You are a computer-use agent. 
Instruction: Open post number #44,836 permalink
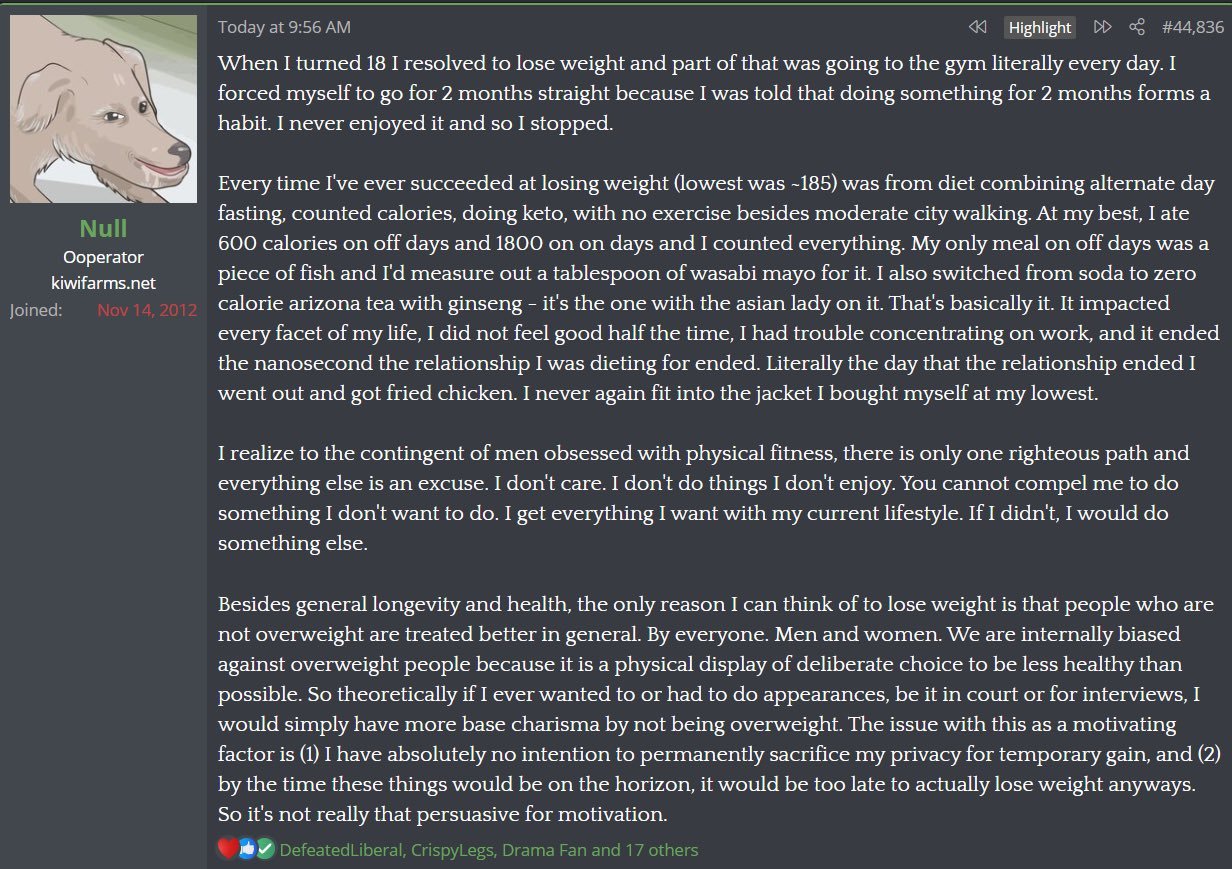click(x=1192, y=27)
